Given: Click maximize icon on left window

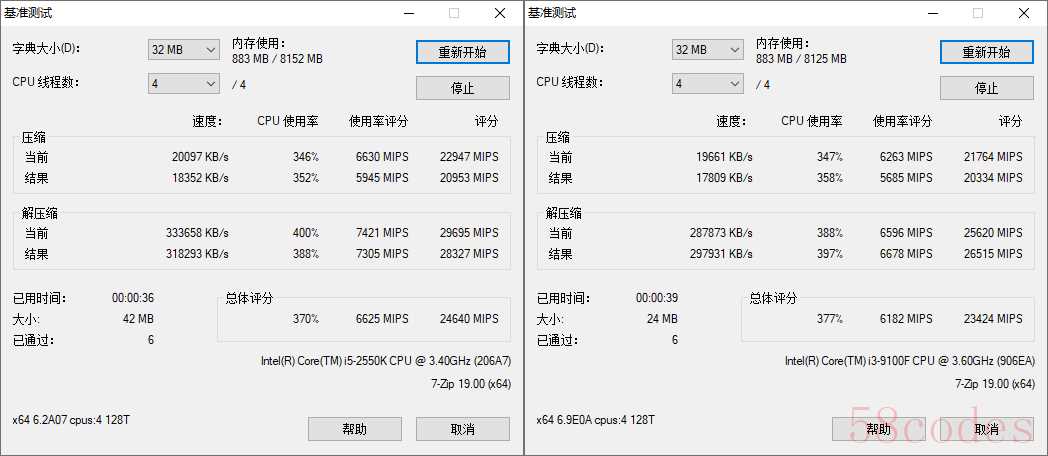Looking at the screenshot, I should [x=454, y=13].
